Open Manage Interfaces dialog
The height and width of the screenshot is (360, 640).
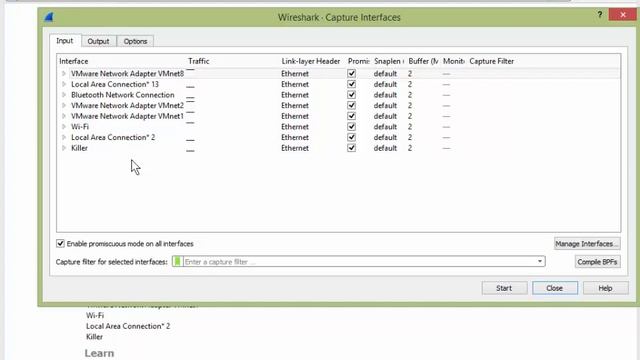pyautogui.click(x=587, y=244)
